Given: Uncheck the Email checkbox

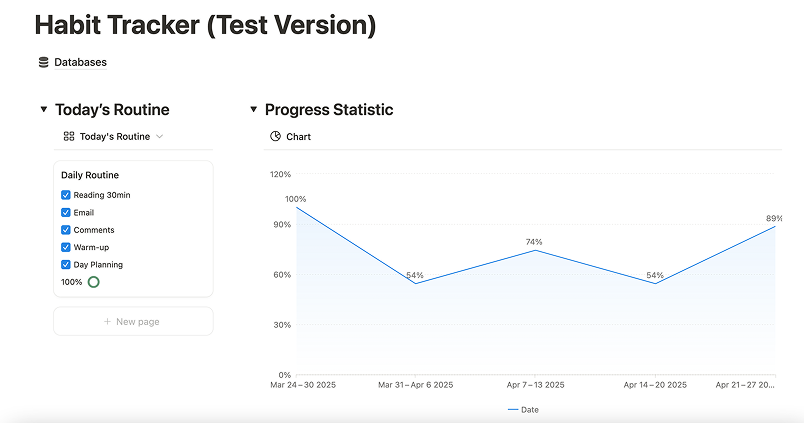Looking at the screenshot, I should pyautogui.click(x=66, y=212).
